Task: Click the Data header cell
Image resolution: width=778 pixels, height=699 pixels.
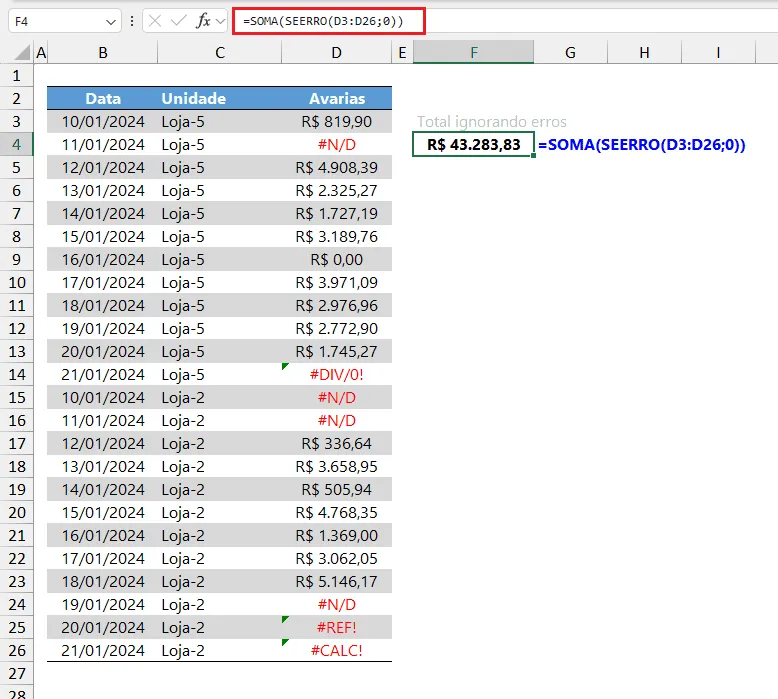Action: coord(103,98)
